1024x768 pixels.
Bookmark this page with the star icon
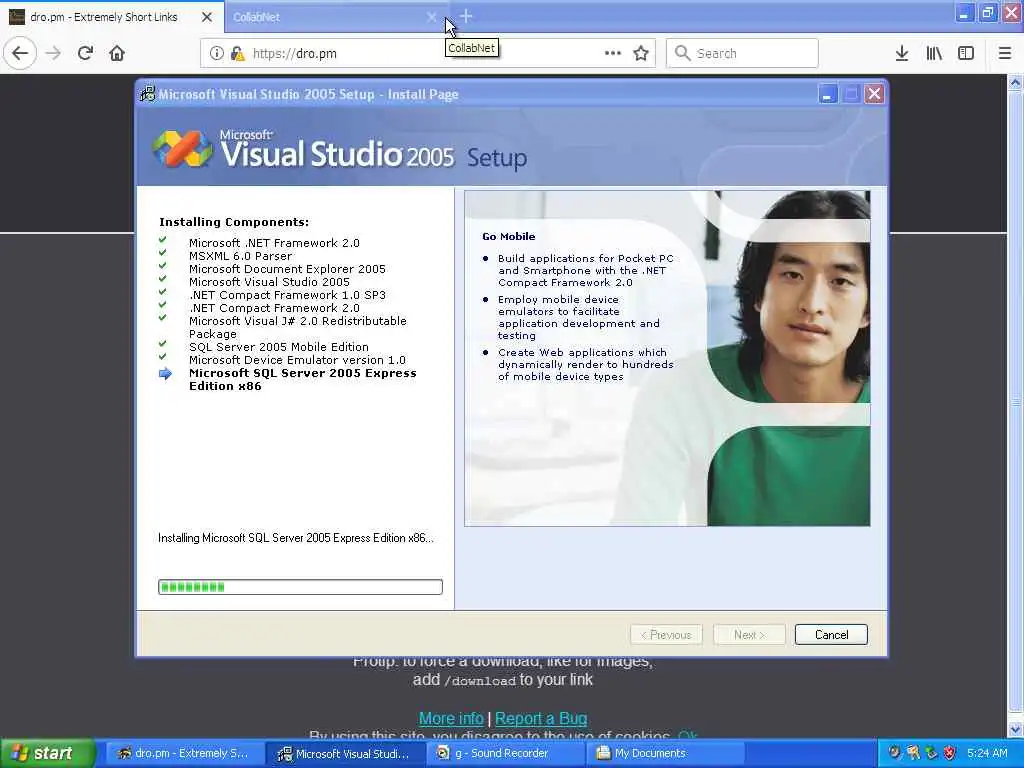(x=641, y=53)
